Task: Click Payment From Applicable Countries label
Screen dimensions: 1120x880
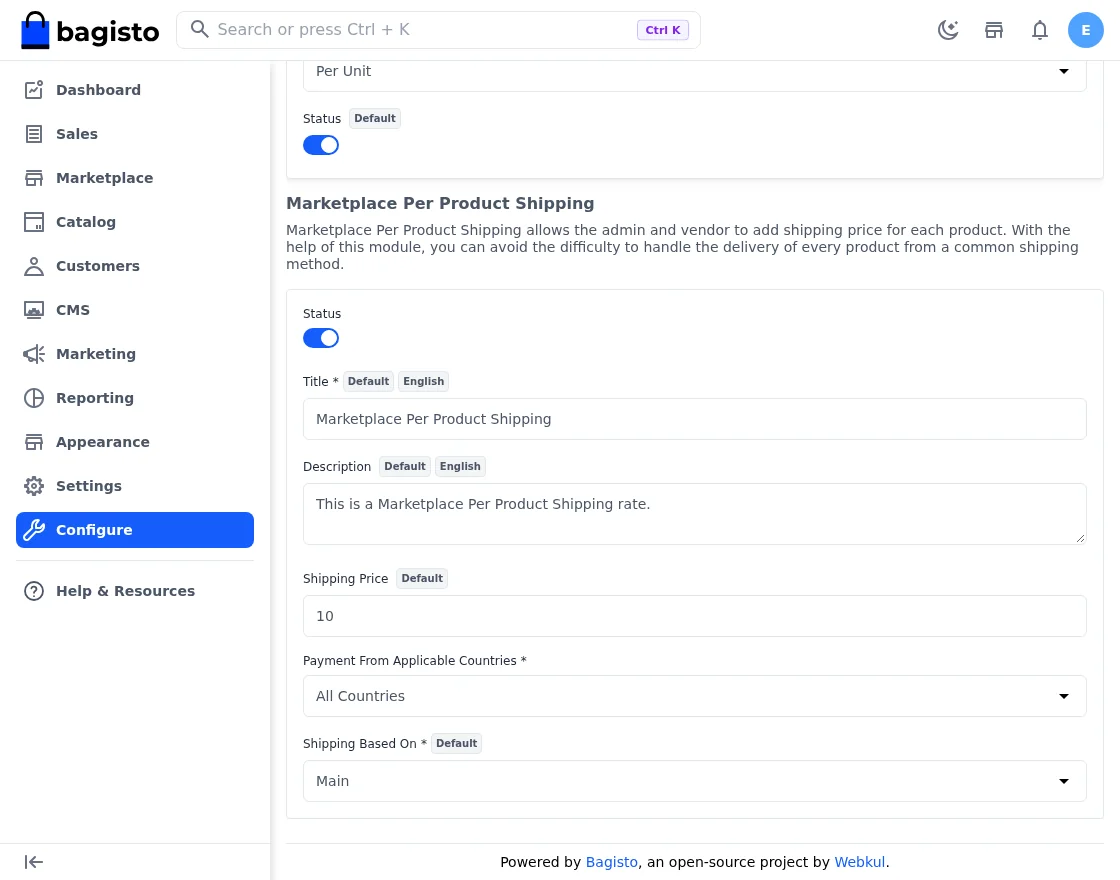Action: pos(414,661)
